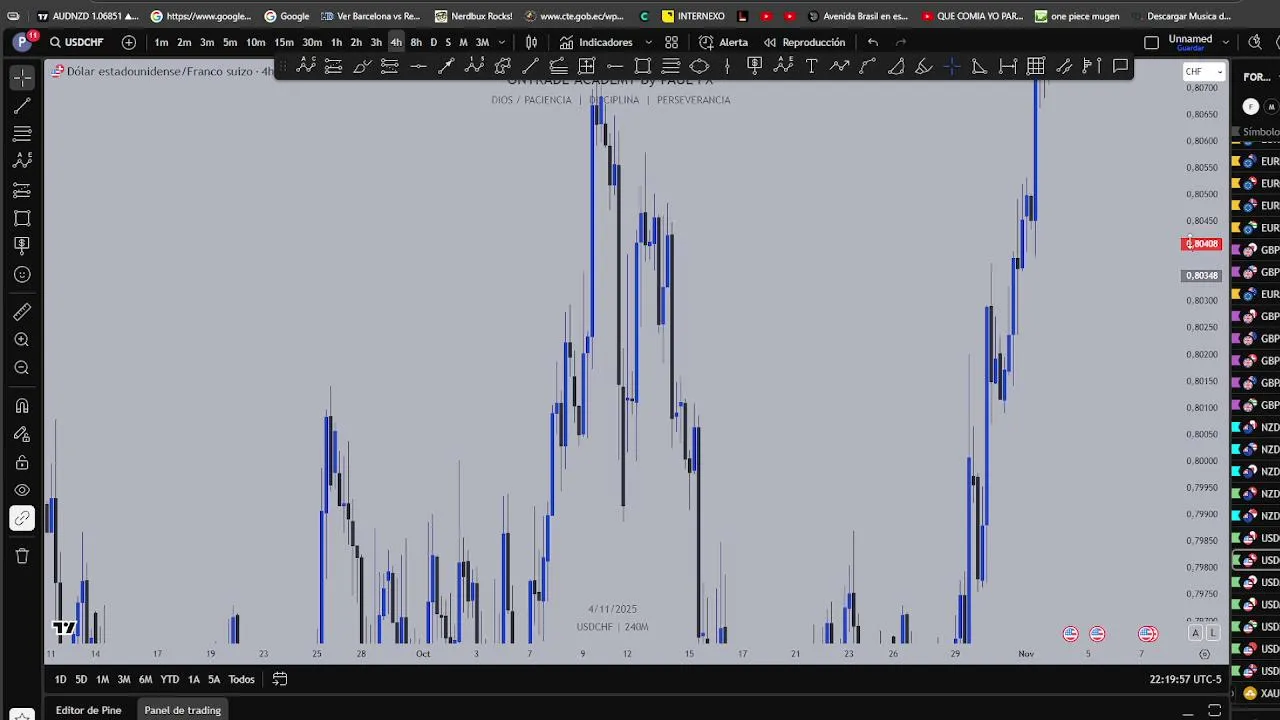This screenshot has height=720, width=1280.
Task: Start Reproducción bar replay
Action: pos(804,42)
